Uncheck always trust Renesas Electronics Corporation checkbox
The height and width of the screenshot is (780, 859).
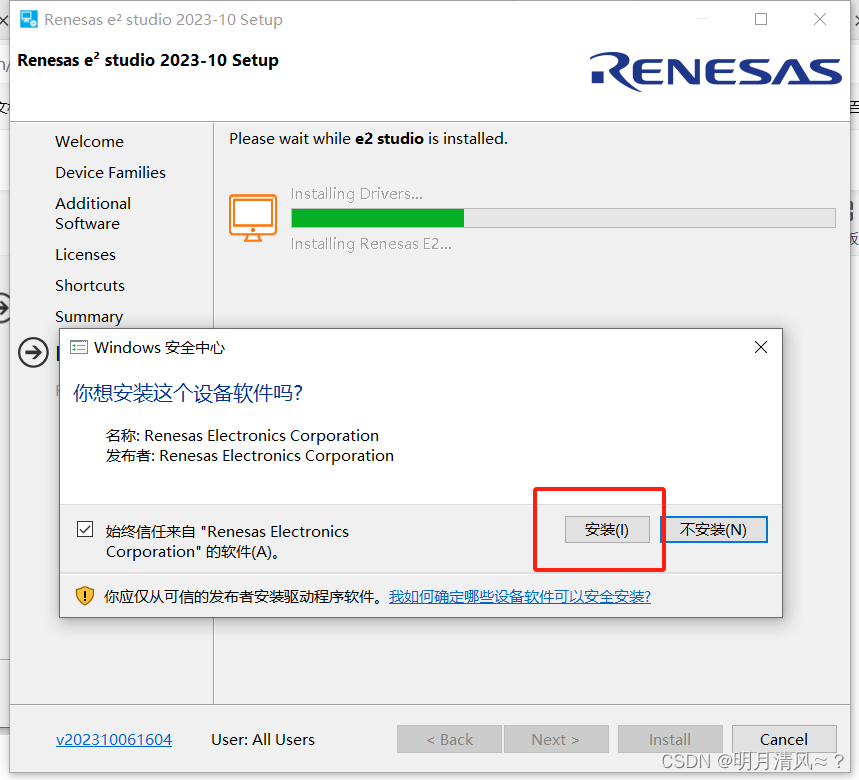click(x=85, y=529)
